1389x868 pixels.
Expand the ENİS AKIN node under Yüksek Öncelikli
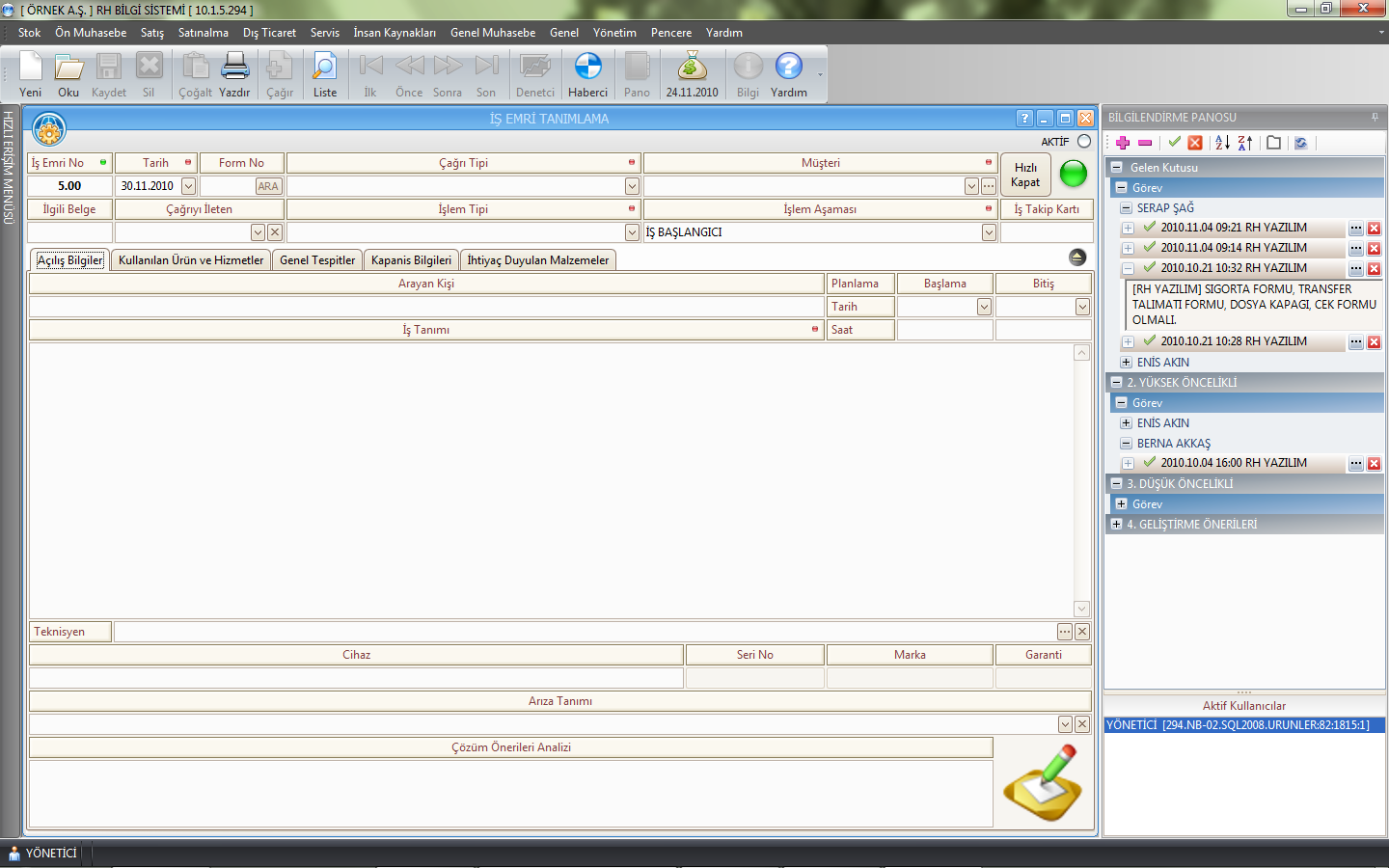pos(1126,423)
